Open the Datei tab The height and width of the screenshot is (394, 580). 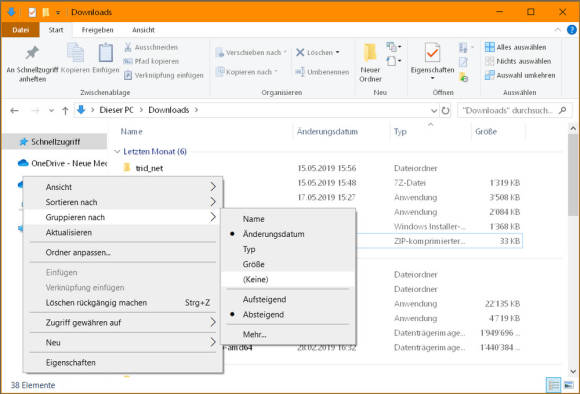tap(20, 30)
